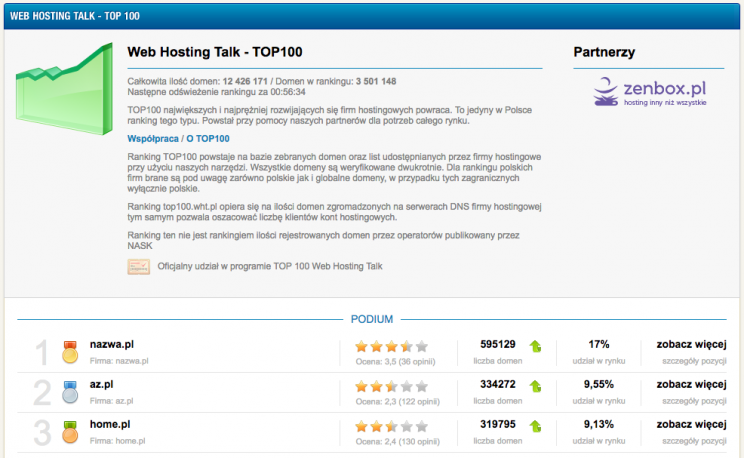Click zobacz więcej for home.pl
This screenshot has width=744, height=458.
coord(691,424)
